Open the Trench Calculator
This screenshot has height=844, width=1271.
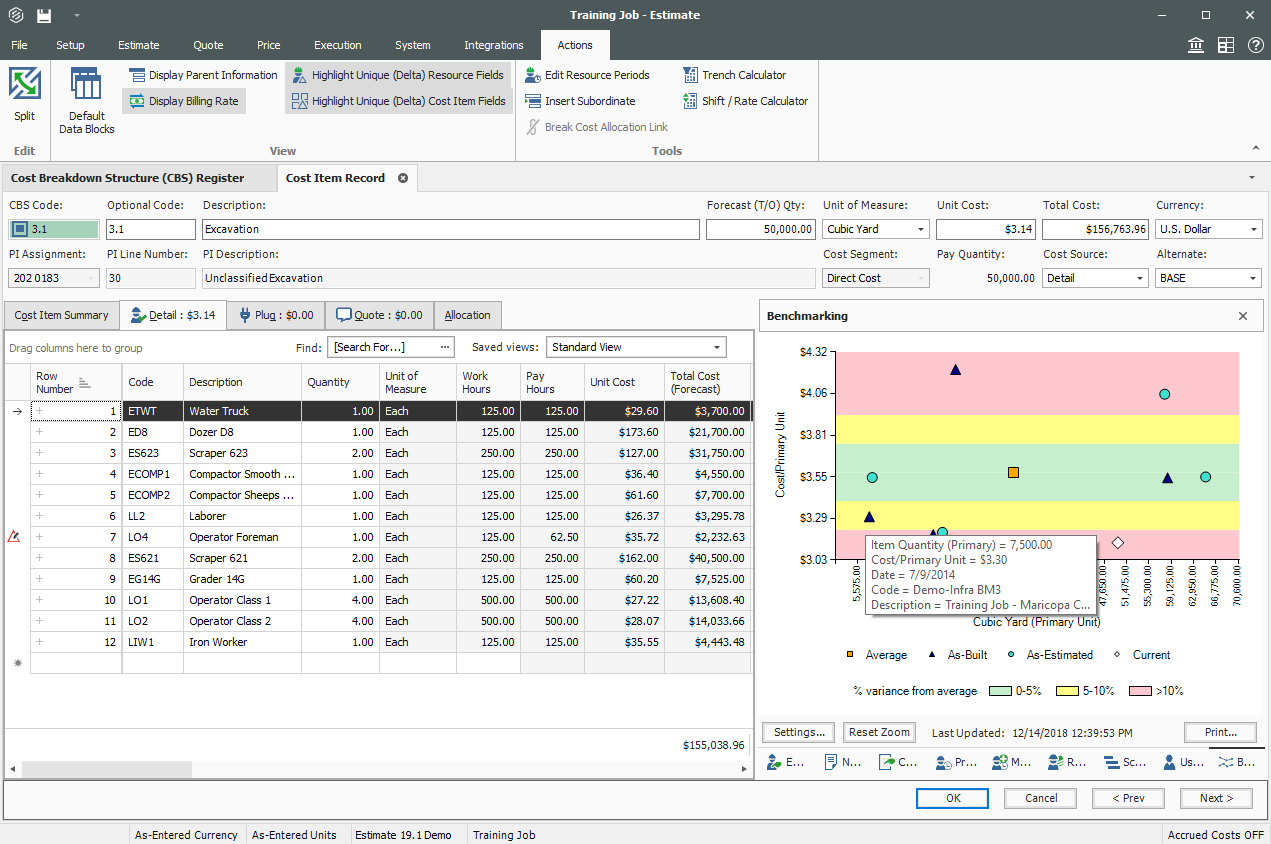tap(734, 75)
